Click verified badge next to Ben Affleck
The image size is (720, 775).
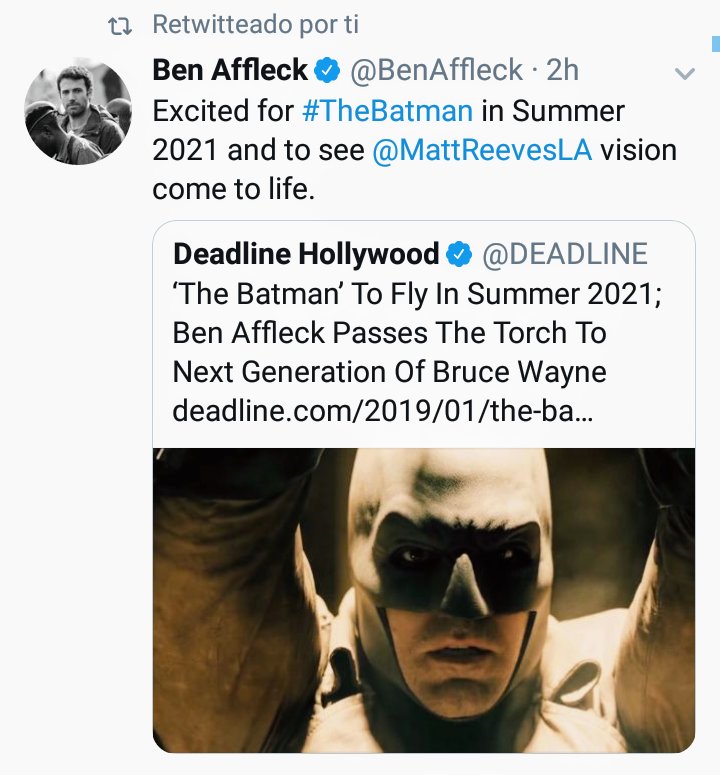tap(327, 70)
